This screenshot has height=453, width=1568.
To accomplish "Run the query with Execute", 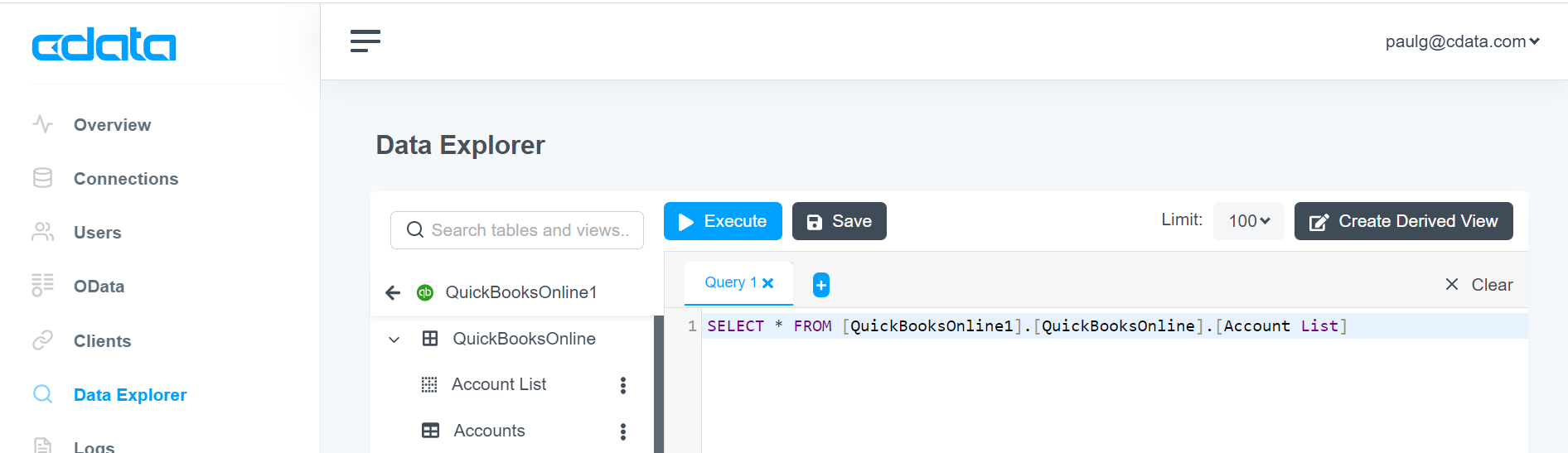I will point(723,221).
